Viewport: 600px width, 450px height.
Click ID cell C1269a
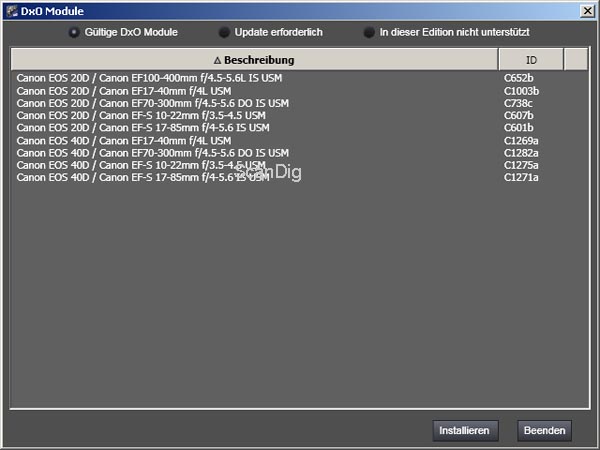[521, 141]
